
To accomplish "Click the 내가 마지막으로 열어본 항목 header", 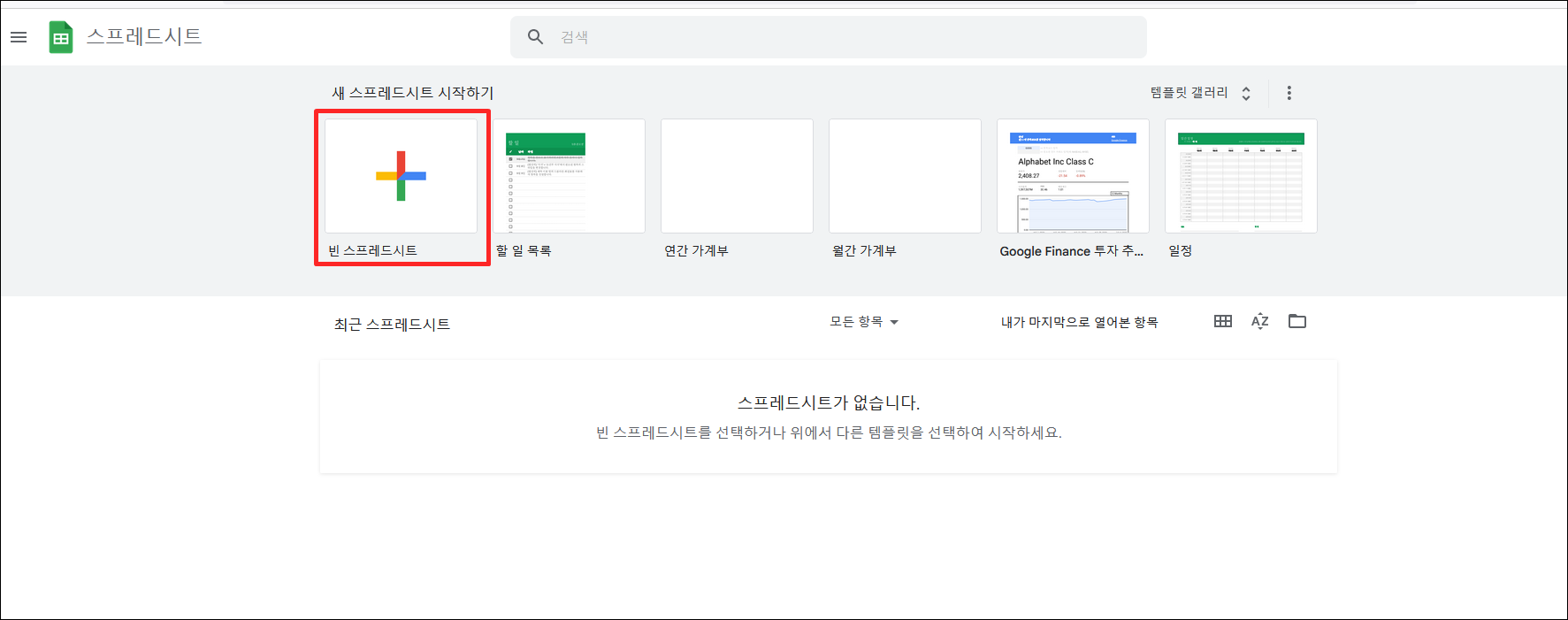I will (1079, 322).
